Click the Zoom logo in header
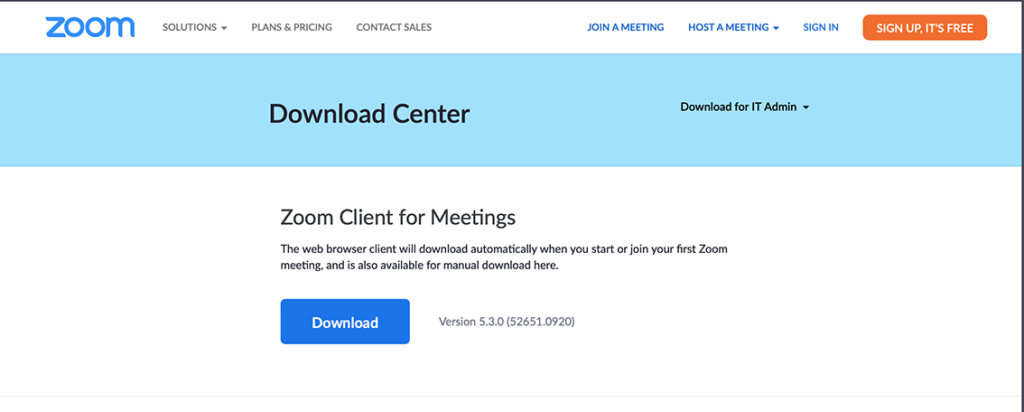1024x412 pixels. (90, 27)
